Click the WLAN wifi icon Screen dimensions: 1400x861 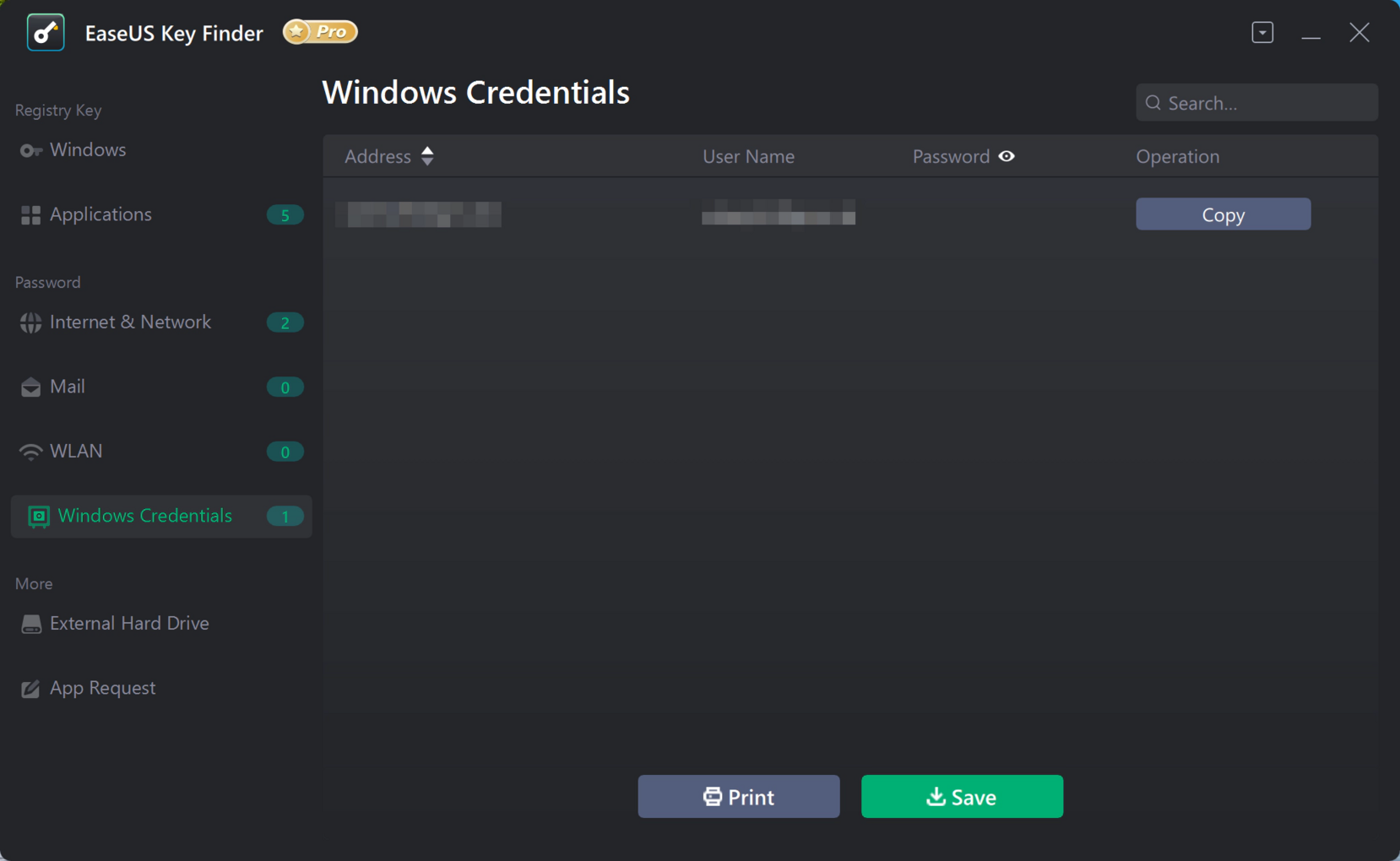tap(31, 452)
